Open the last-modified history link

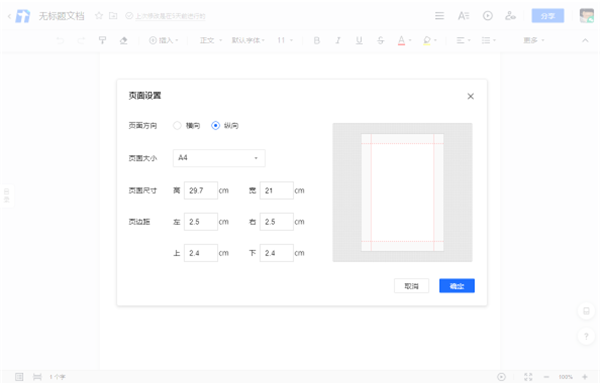(x=170, y=16)
